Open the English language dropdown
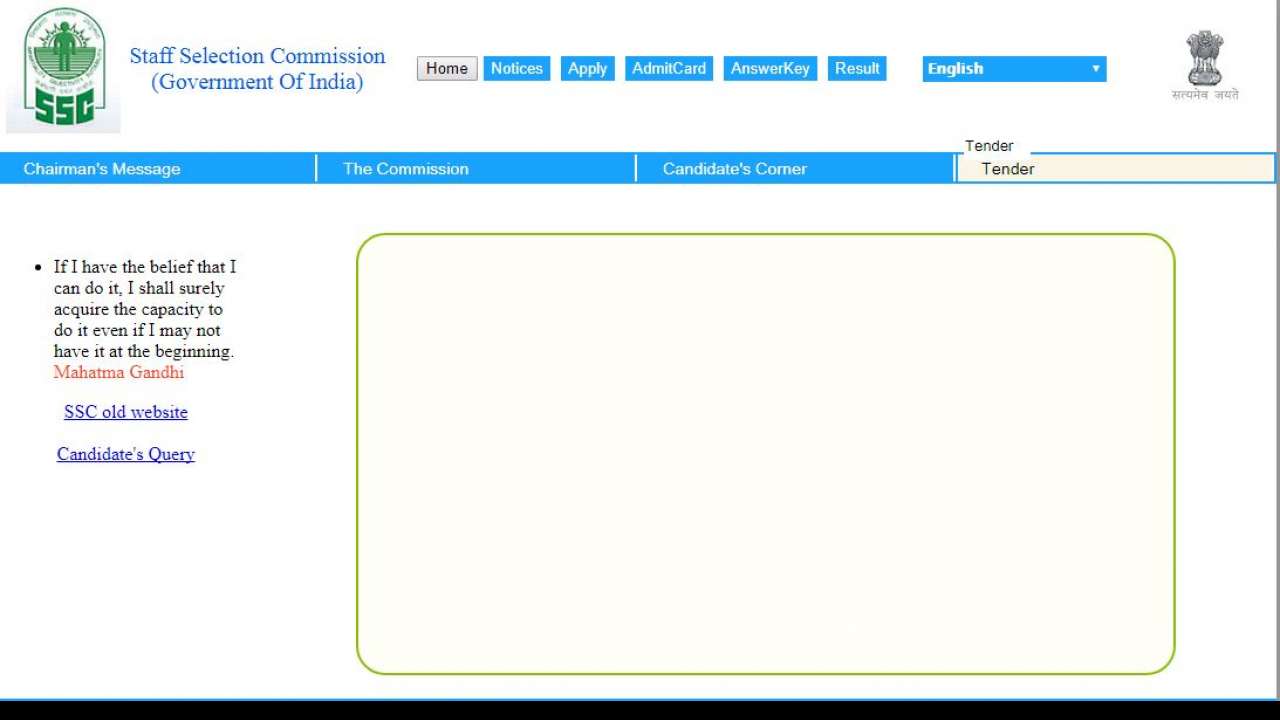Image resolution: width=1280 pixels, height=720 pixels. [1013, 68]
